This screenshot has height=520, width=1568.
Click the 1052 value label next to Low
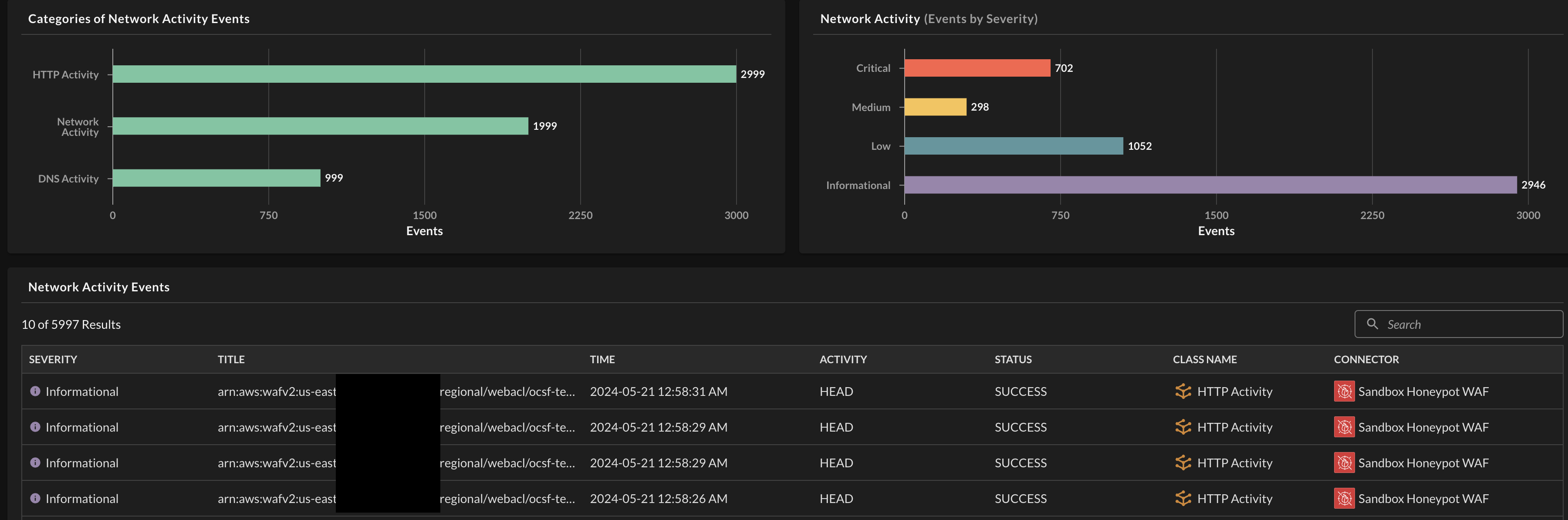(x=1139, y=145)
